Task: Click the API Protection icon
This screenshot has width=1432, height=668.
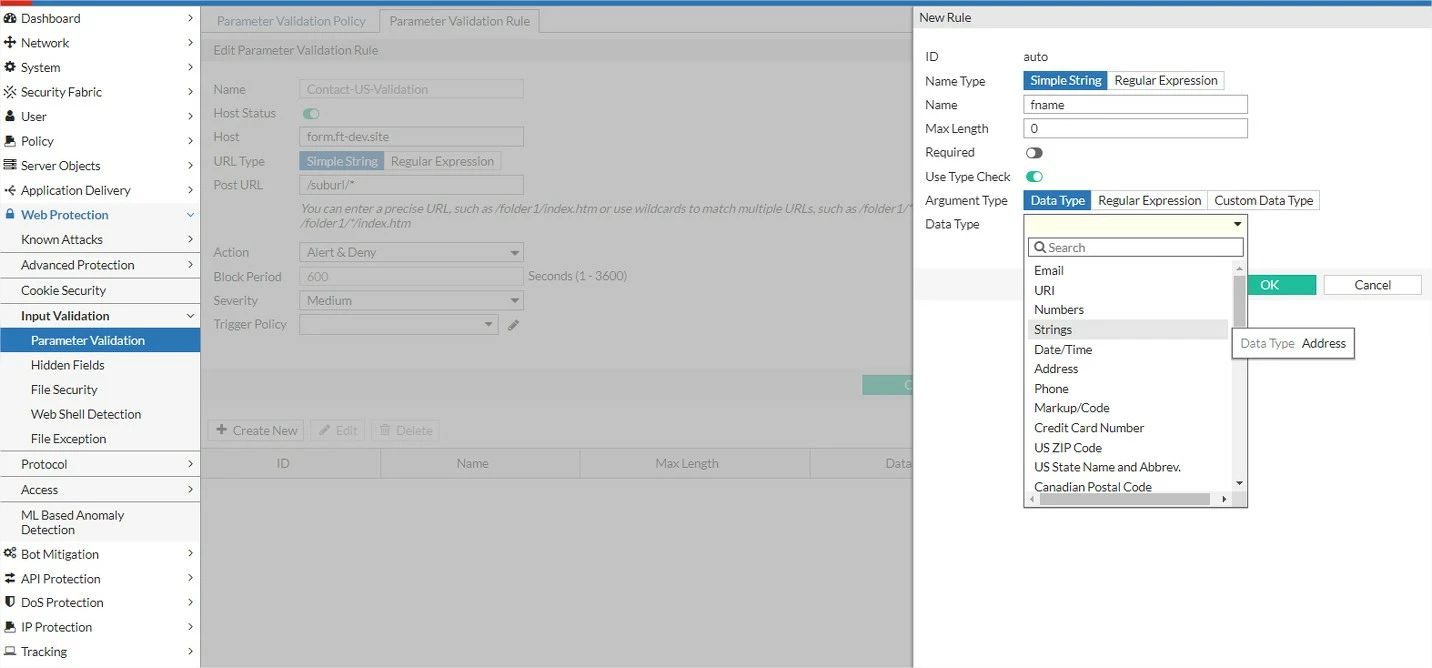Action: 10,578
